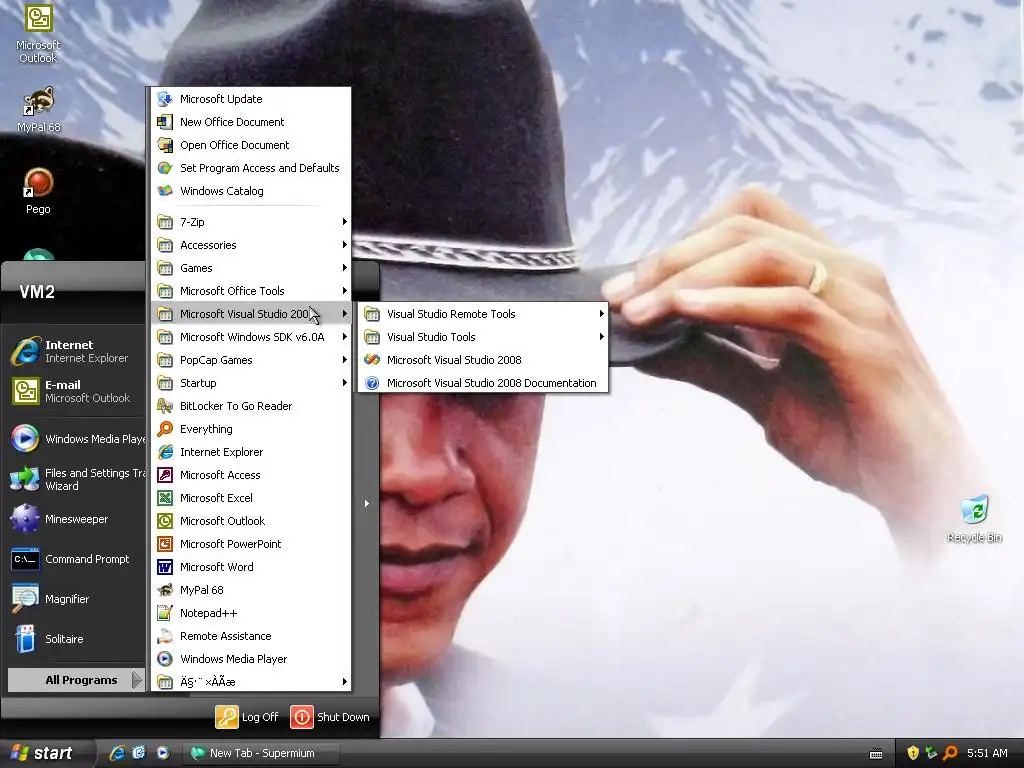Open Microsoft Outlook desktop shortcut
The height and width of the screenshot is (768, 1024).
click(x=38, y=33)
